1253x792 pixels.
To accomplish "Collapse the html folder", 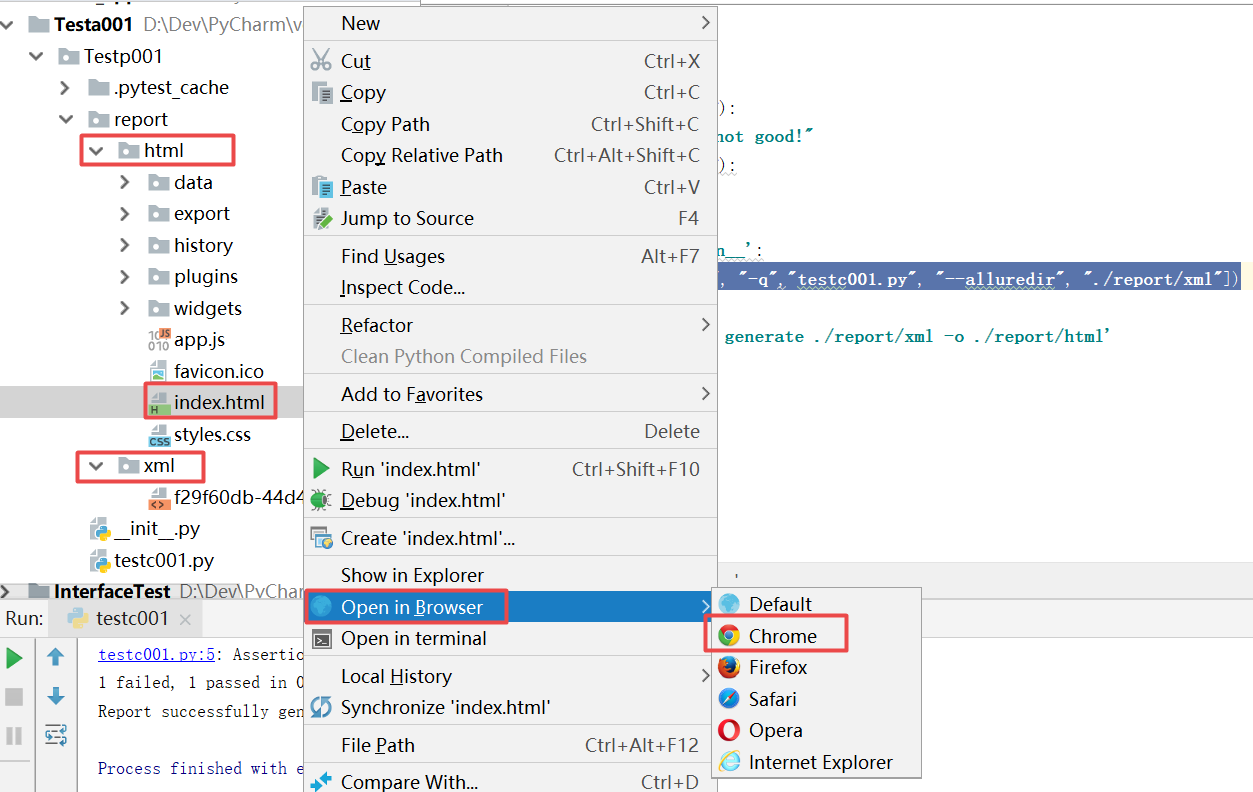I will coord(96,151).
